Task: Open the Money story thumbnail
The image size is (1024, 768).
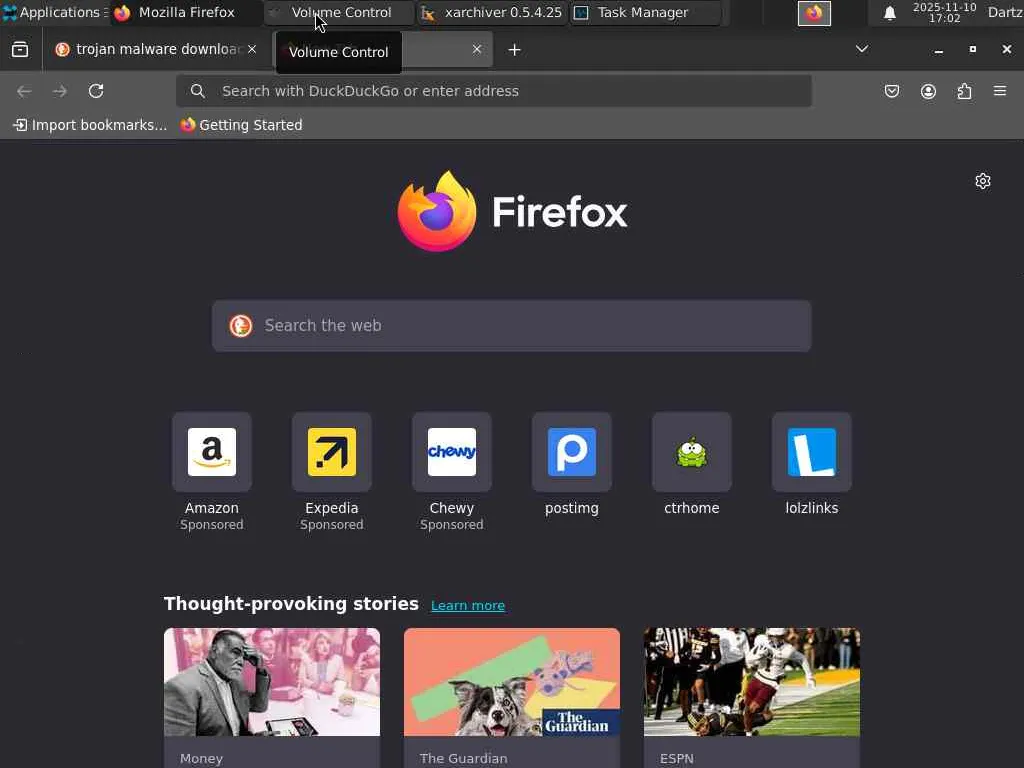Action: (272, 682)
